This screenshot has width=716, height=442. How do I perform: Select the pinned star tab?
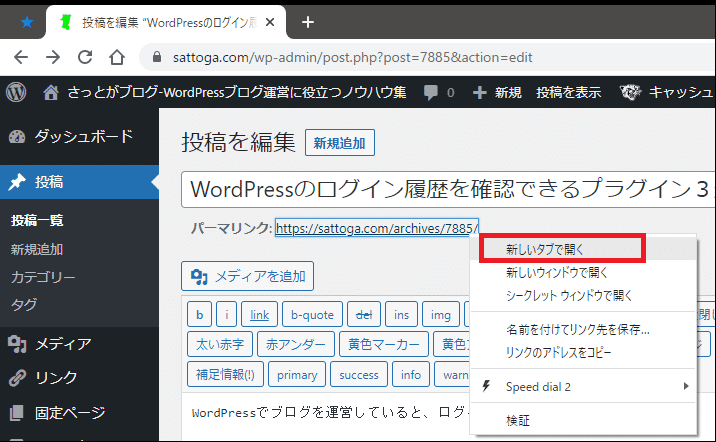27,22
